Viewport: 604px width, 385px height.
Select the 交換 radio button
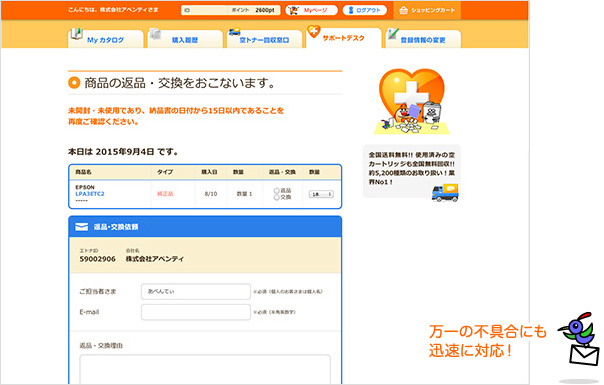tap(276, 197)
